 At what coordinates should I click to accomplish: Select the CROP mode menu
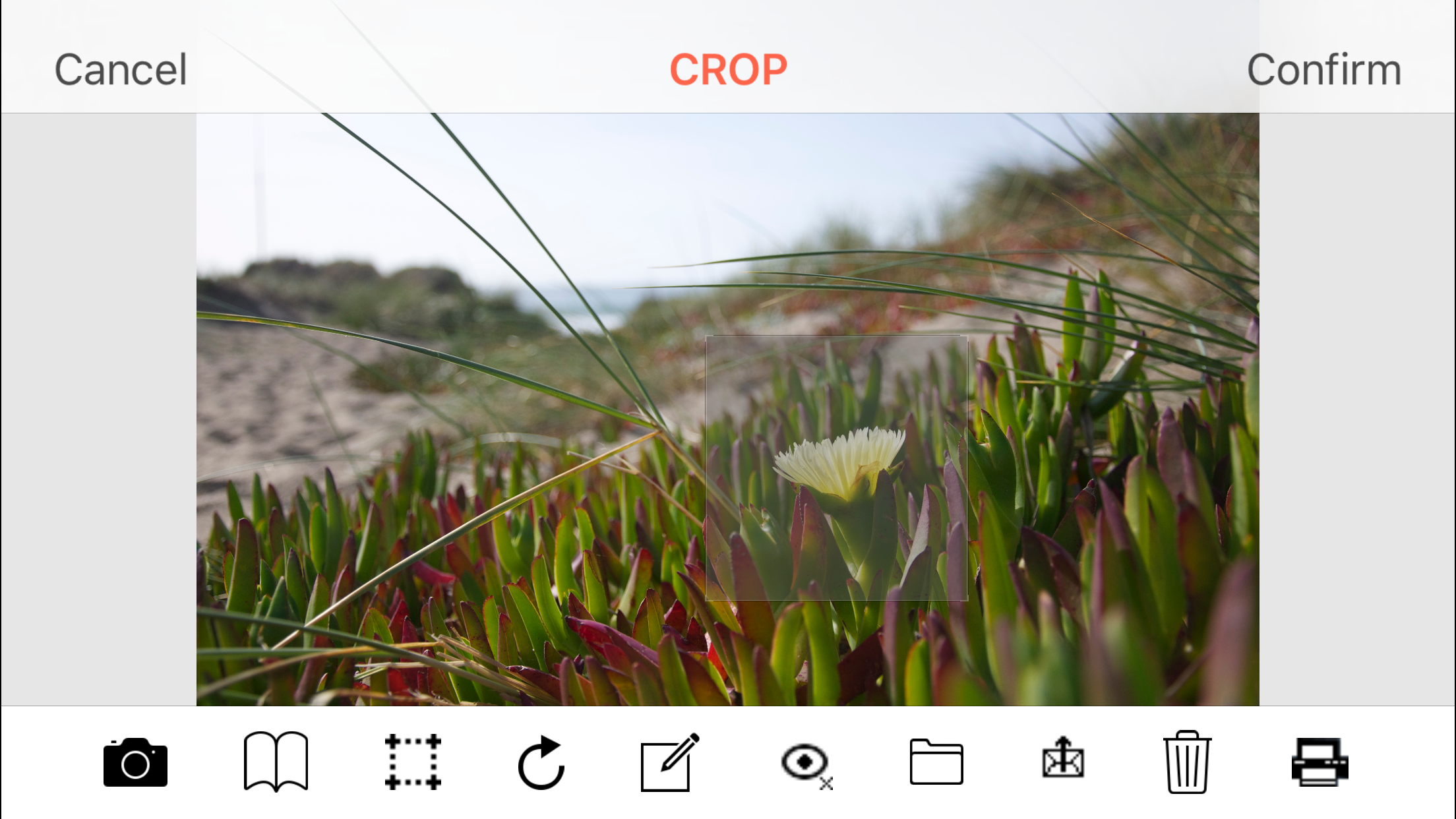(x=727, y=67)
